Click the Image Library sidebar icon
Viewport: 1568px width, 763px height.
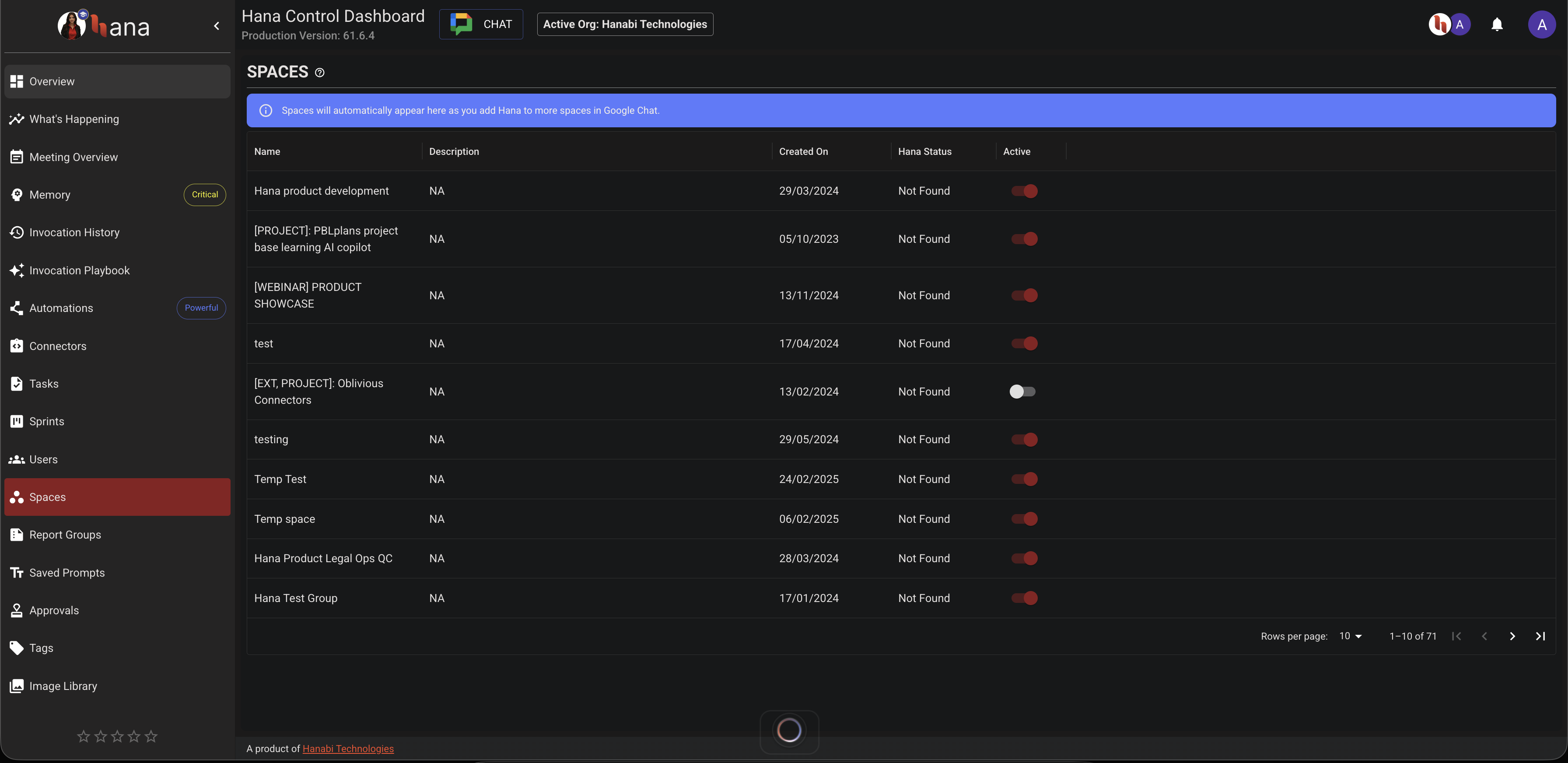[x=17, y=686]
